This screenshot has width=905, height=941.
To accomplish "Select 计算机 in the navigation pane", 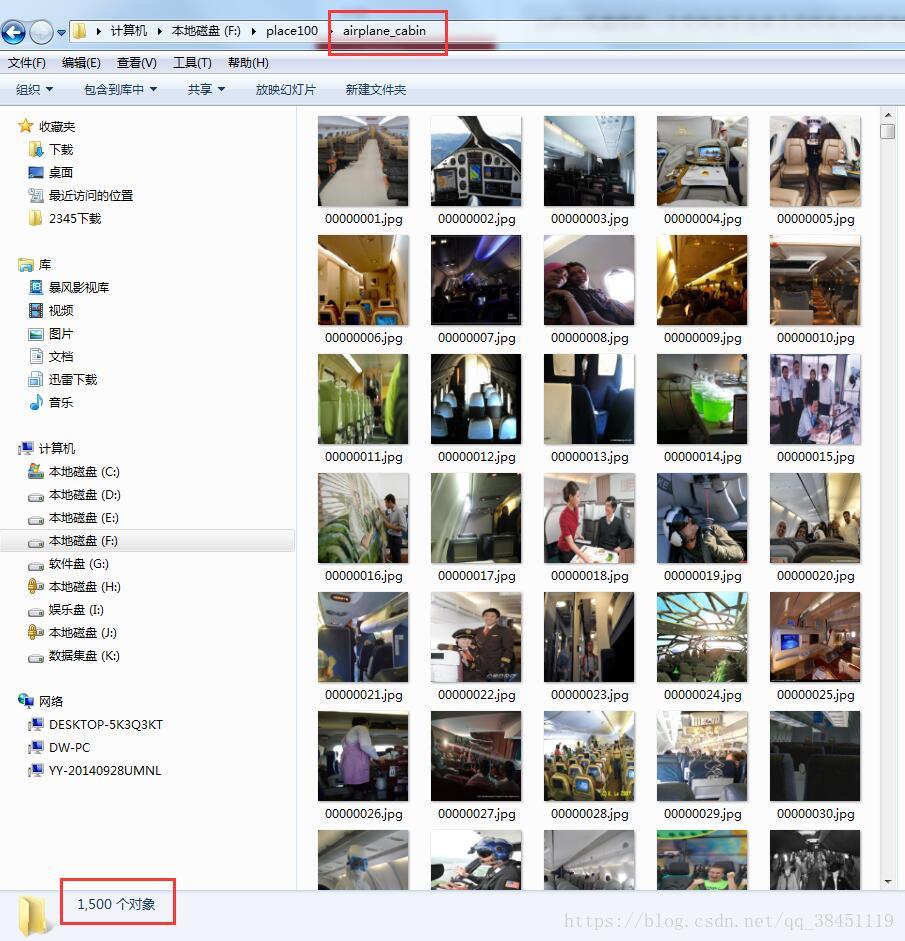I will pyautogui.click(x=56, y=448).
